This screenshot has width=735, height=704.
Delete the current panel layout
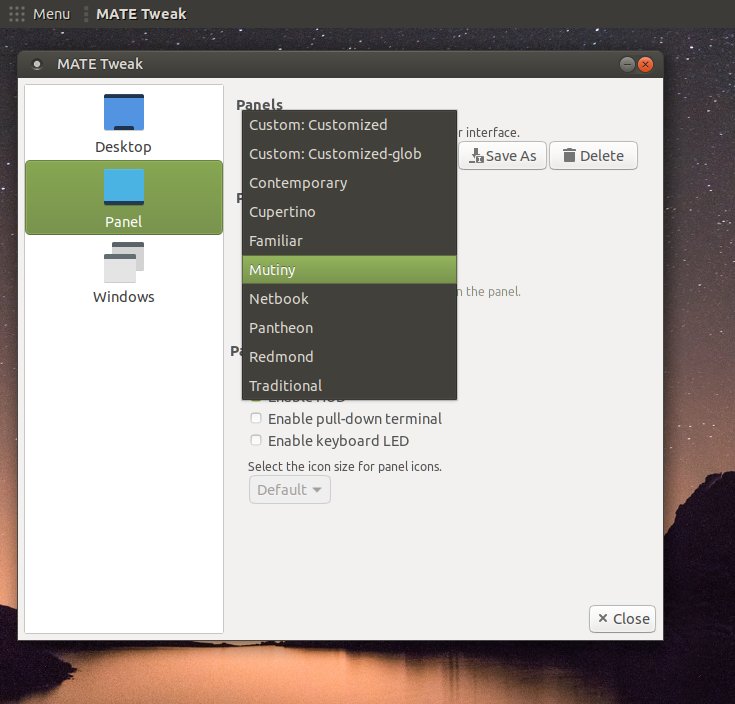click(x=593, y=156)
